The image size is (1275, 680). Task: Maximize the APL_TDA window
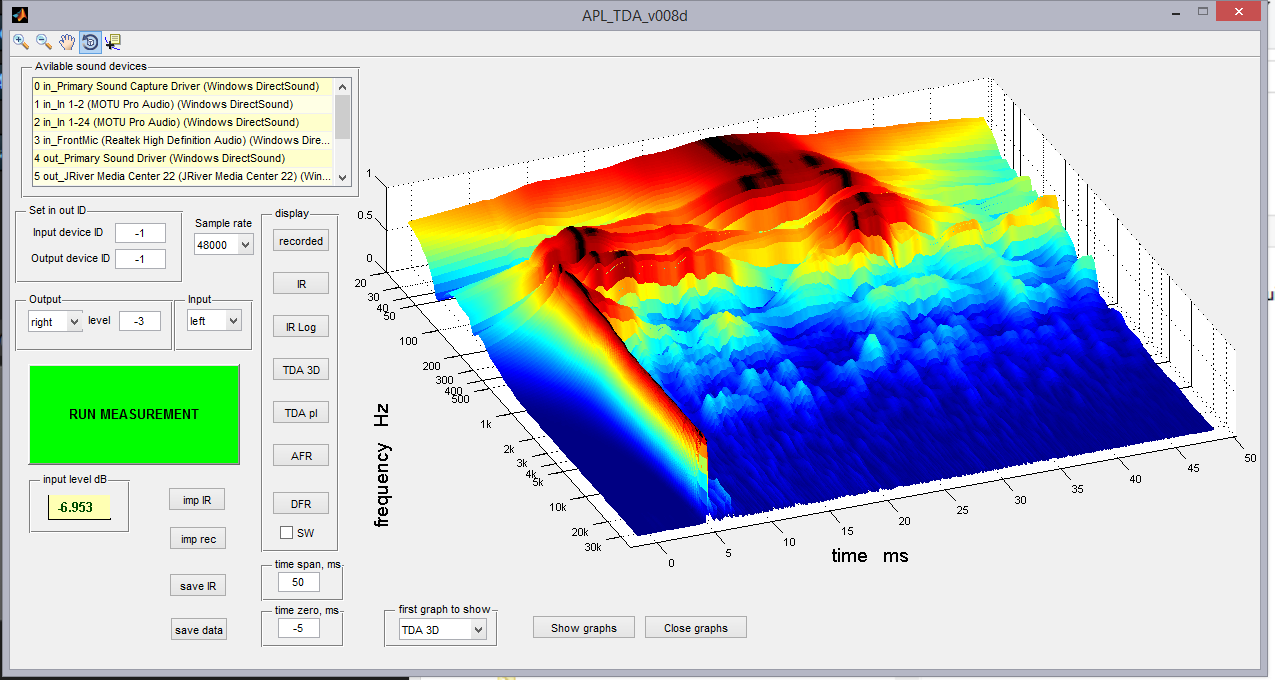pyautogui.click(x=1204, y=12)
